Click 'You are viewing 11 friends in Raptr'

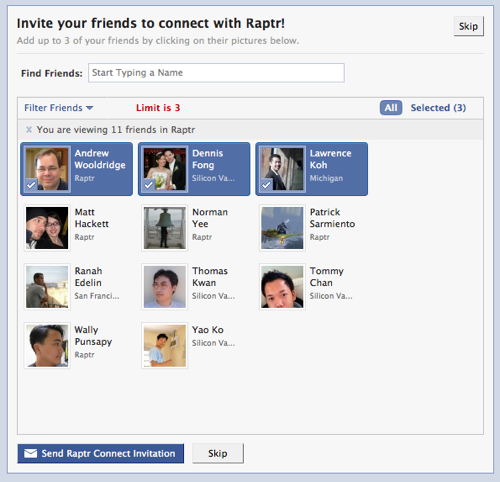coord(116,129)
